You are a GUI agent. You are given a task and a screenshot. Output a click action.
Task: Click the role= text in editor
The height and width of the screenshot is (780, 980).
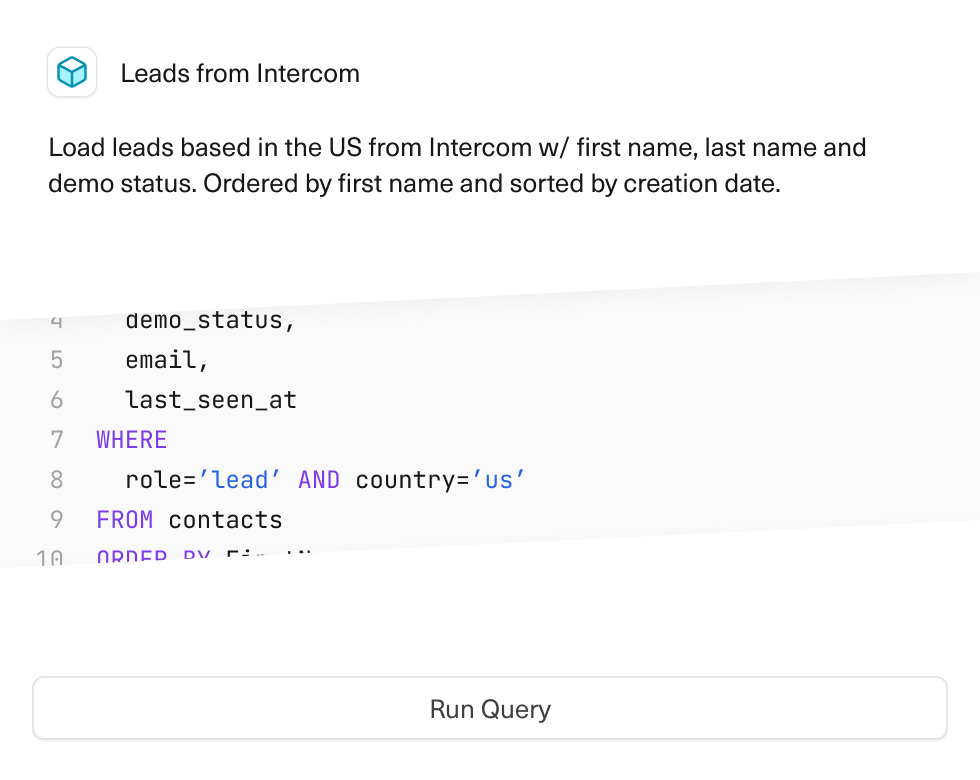coord(160,480)
